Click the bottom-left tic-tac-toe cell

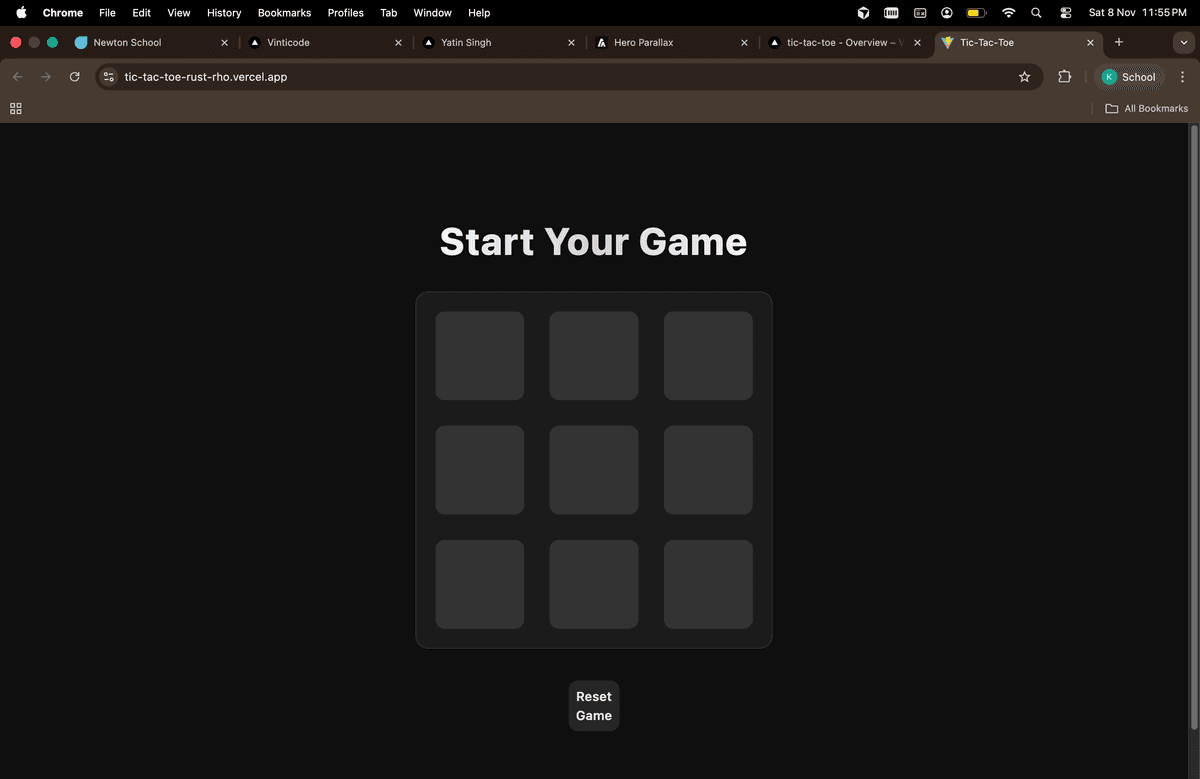tap(480, 585)
